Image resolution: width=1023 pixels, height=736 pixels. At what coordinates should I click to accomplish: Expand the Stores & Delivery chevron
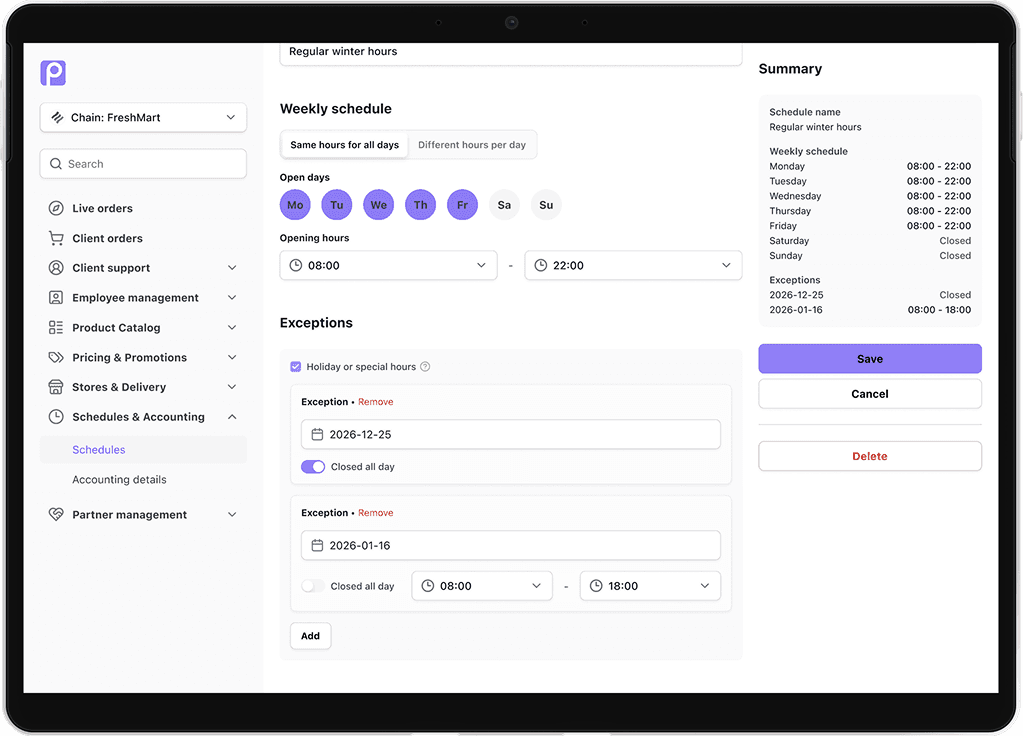[x=232, y=387]
